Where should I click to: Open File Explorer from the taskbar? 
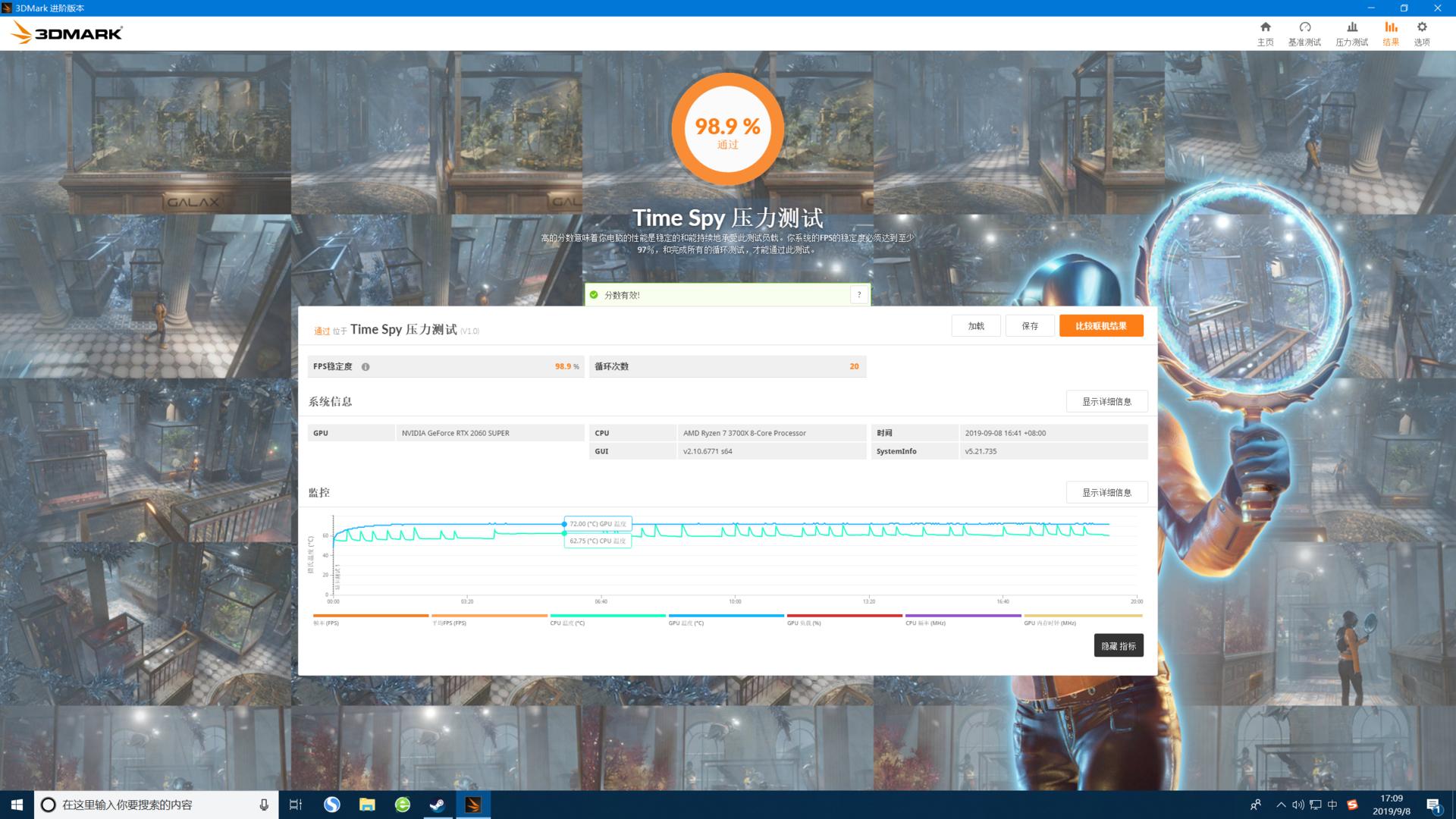pyautogui.click(x=367, y=805)
